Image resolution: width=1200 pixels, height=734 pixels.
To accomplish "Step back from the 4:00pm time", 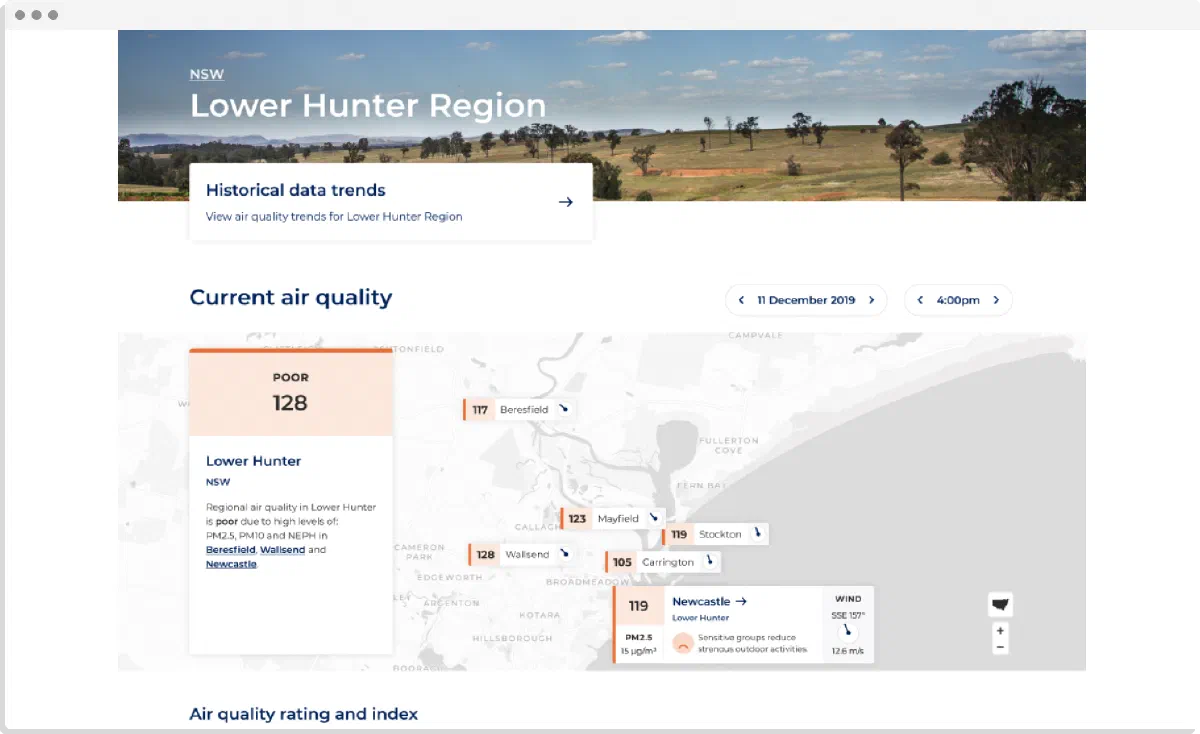I will click(x=920, y=300).
